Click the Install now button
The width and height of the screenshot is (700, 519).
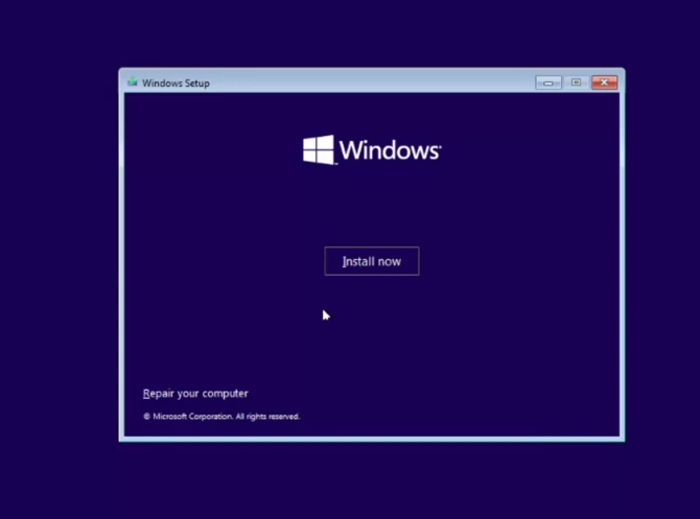pos(371,261)
